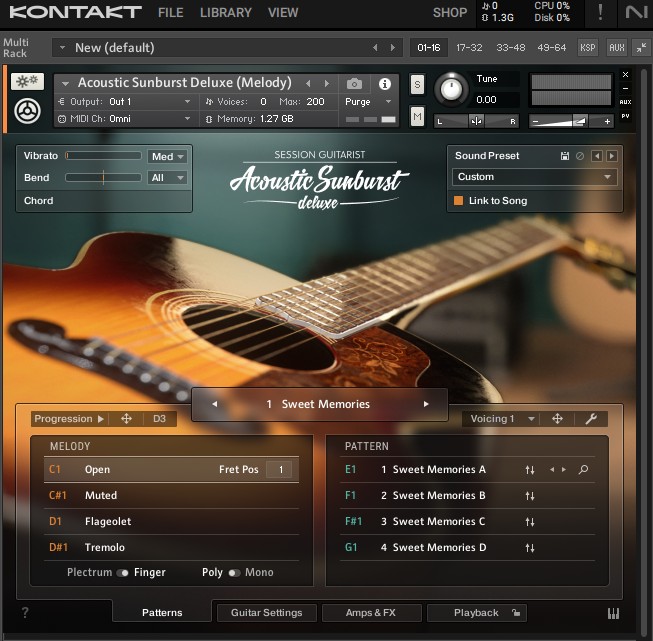Mute the instrument with M button

pyautogui.click(x=417, y=116)
